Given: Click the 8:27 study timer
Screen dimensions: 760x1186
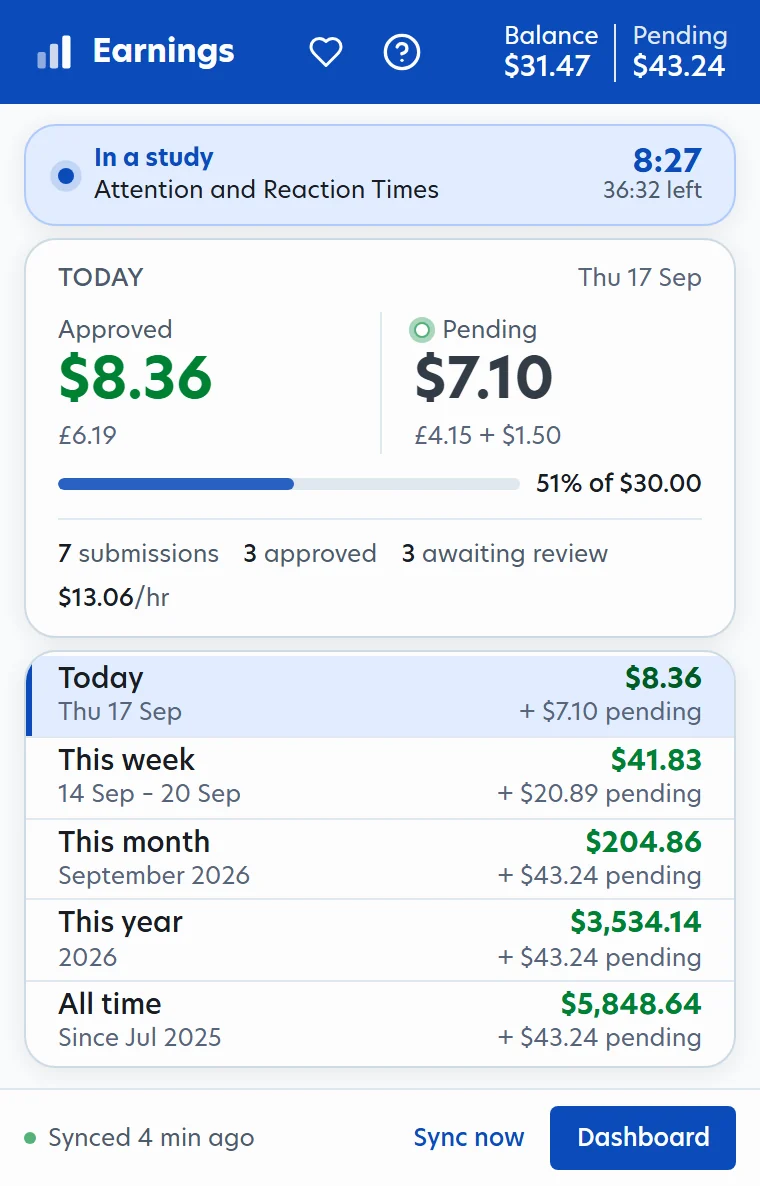Looking at the screenshot, I should pyautogui.click(x=667, y=160).
